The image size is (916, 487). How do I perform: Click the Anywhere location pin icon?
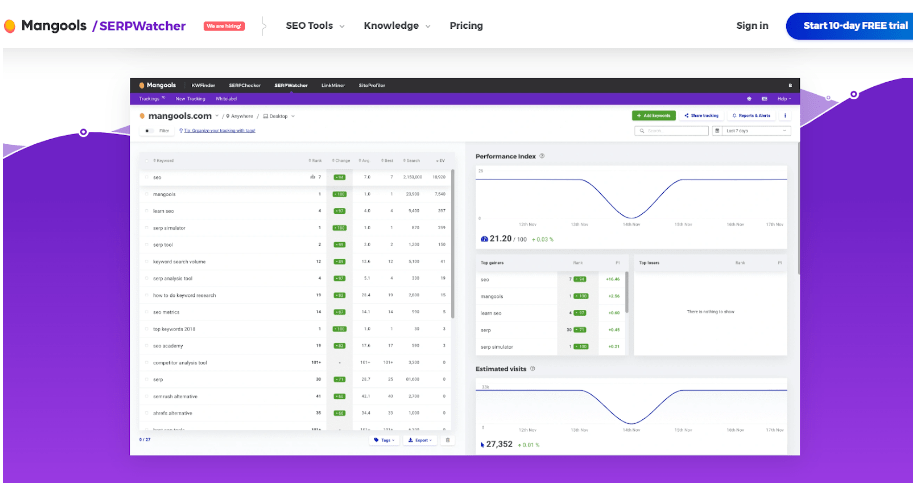pos(227,116)
